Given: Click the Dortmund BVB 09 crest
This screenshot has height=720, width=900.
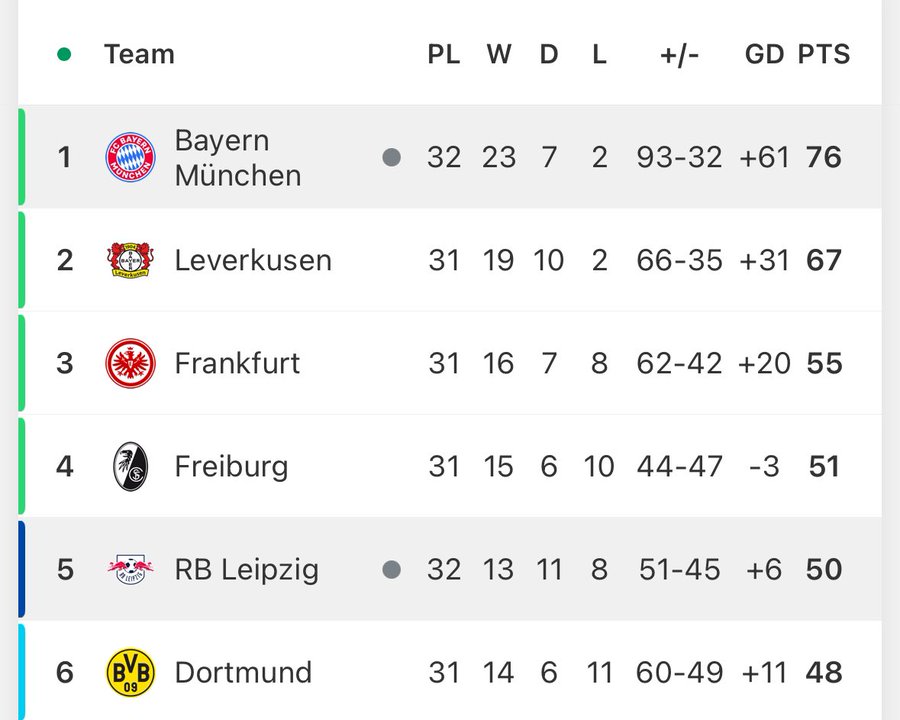Looking at the screenshot, I should pyautogui.click(x=131, y=672).
